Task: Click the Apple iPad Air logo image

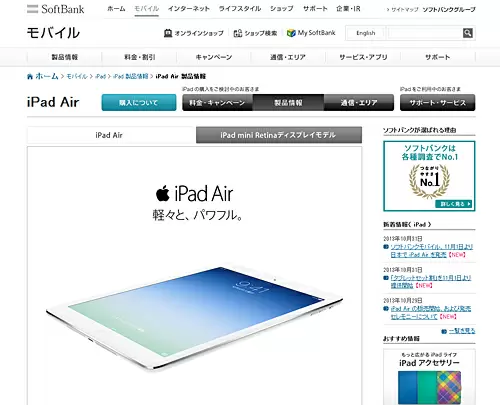Action: click(x=195, y=194)
